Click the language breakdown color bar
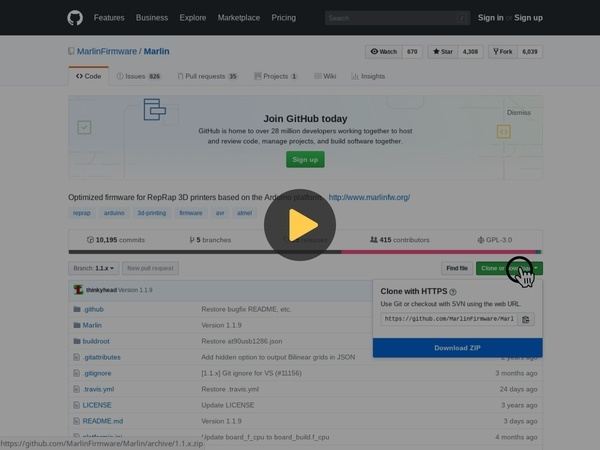The height and width of the screenshot is (450, 600). coord(305,252)
